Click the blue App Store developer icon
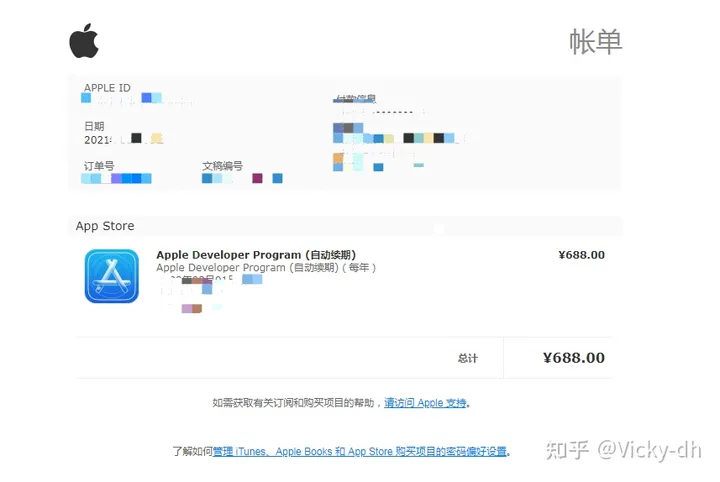 coord(111,276)
